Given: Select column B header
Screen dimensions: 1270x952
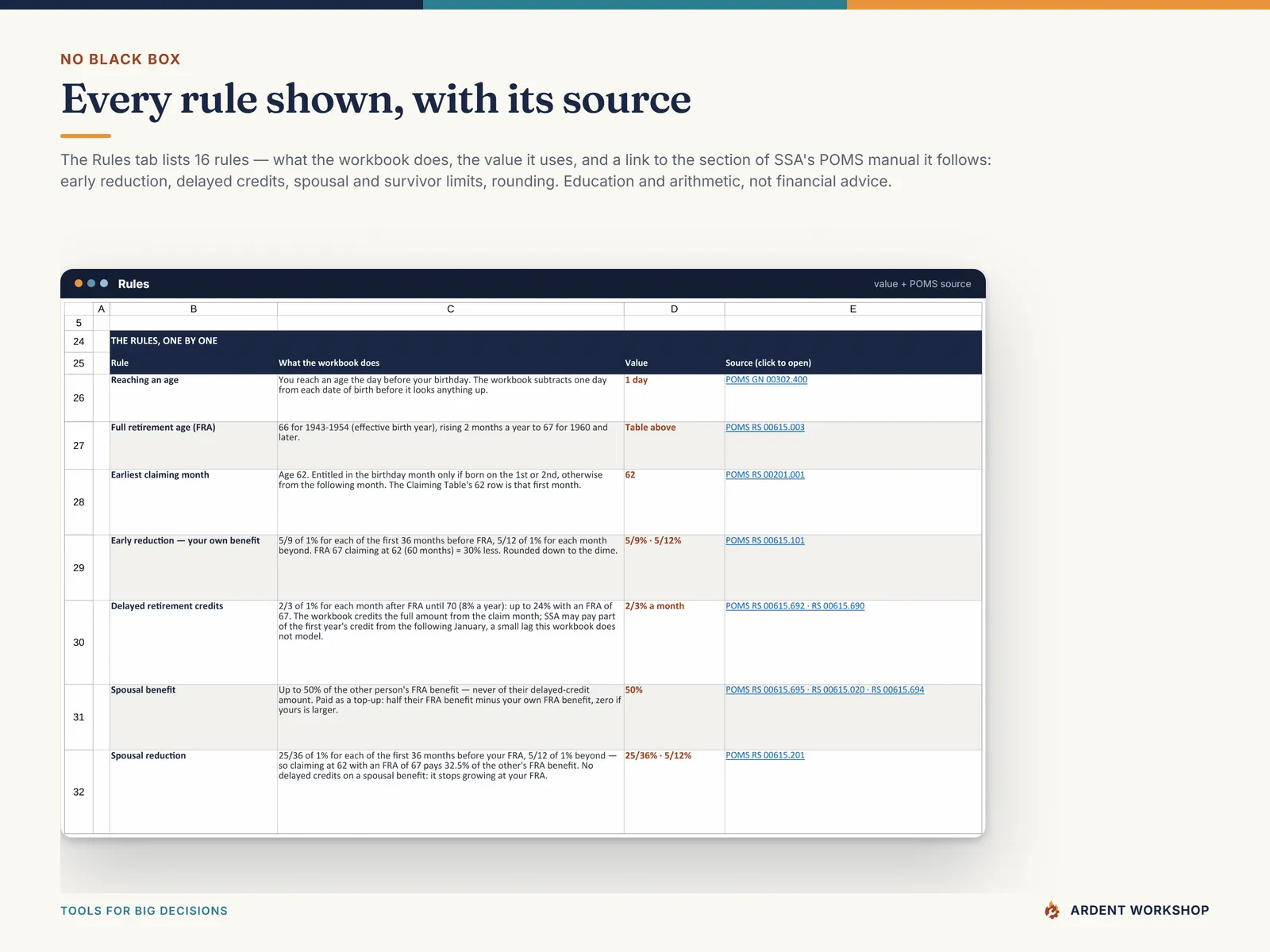Looking at the screenshot, I should (x=194, y=309).
